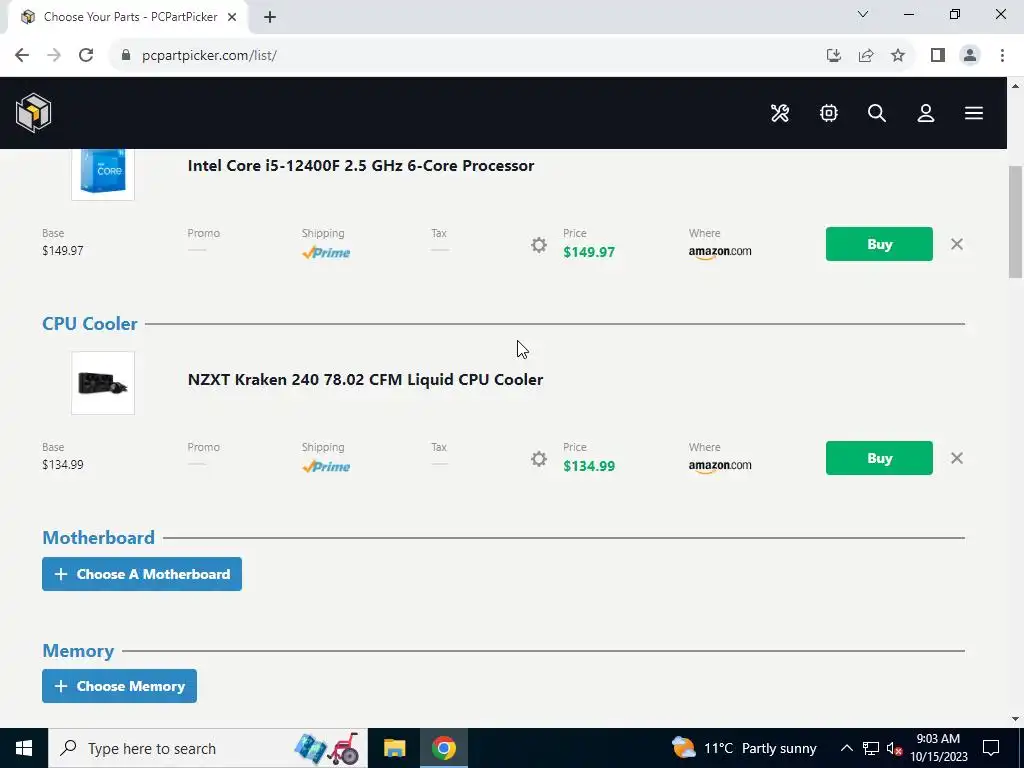1024x768 pixels.
Task: Open the Memory section heading
Action: tap(78, 650)
